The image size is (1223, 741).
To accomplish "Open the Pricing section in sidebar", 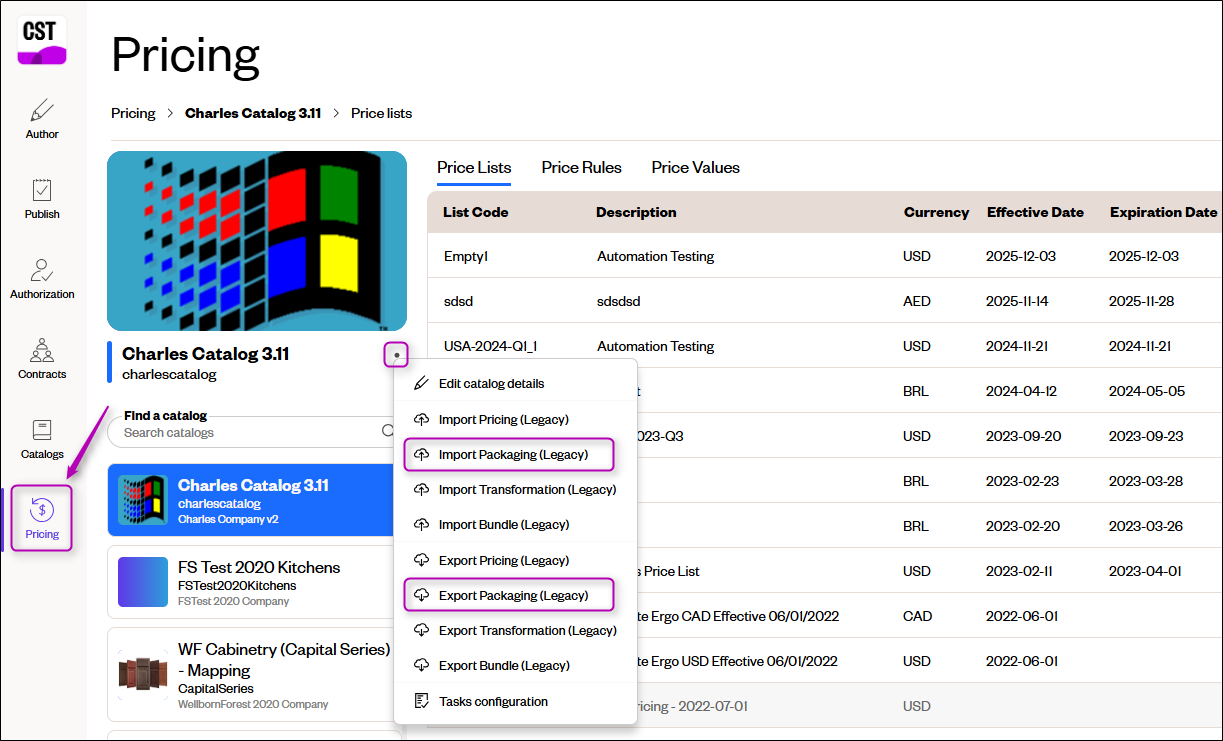I will click(x=42, y=518).
